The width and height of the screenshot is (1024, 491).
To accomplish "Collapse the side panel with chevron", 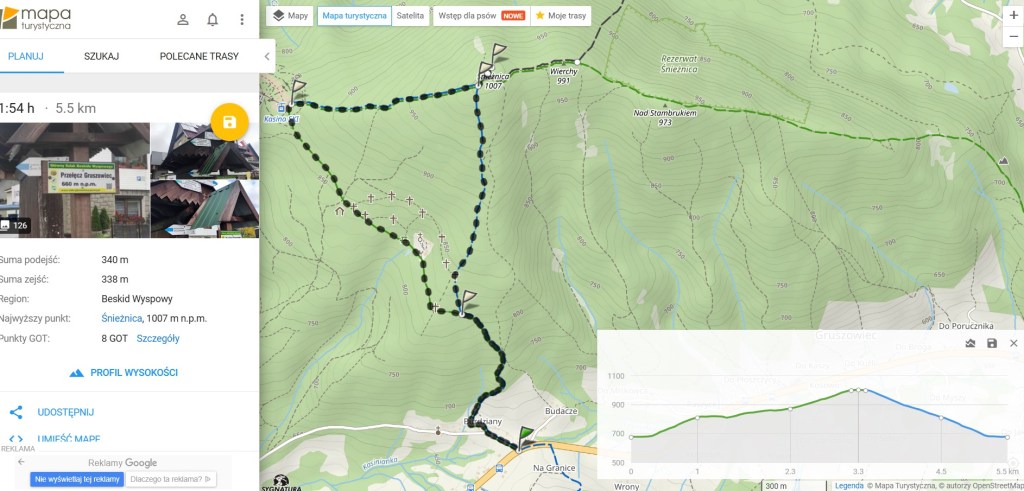I will click(266, 57).
